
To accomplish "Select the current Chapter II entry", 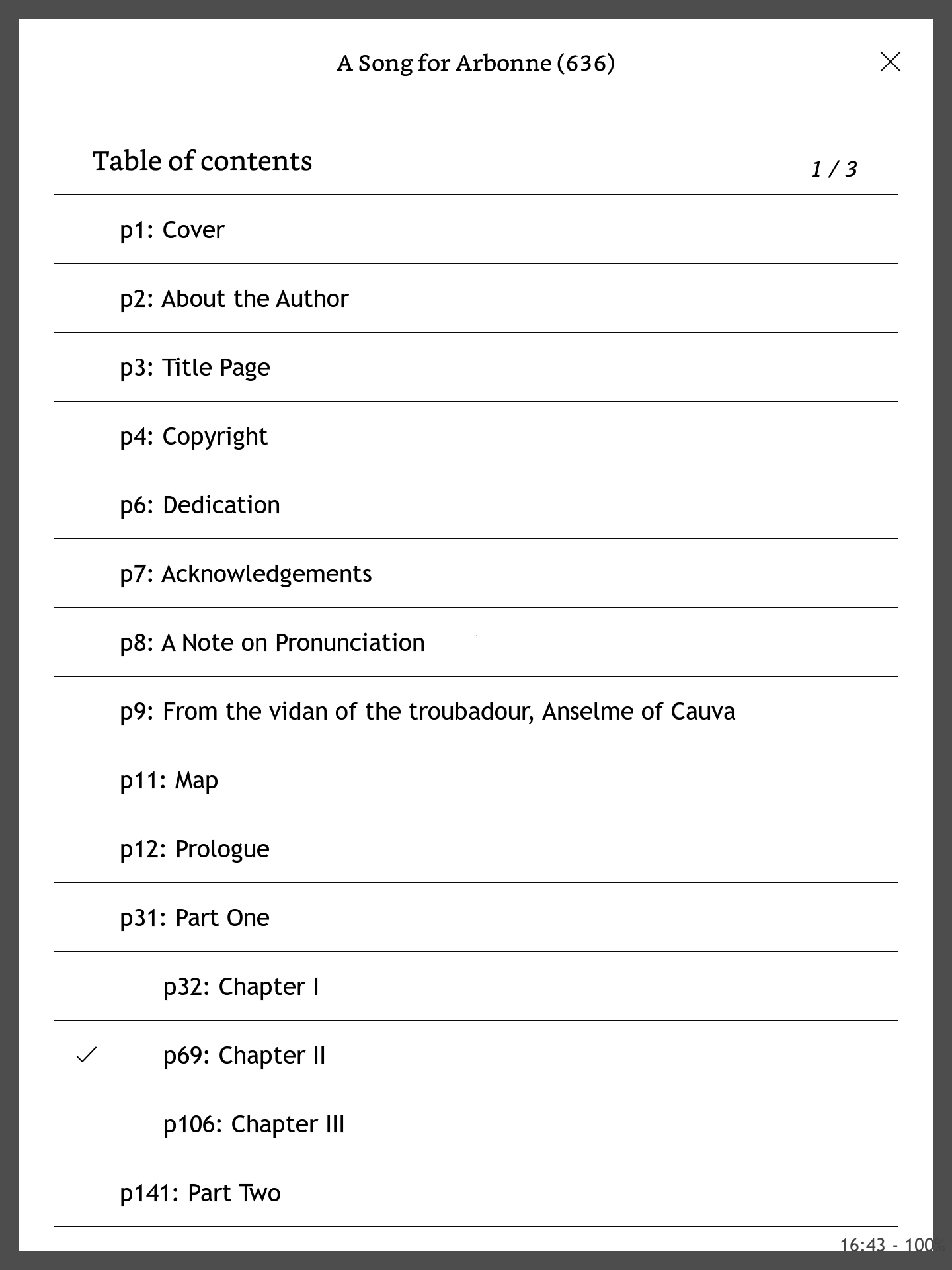I will coord(245,1056).
